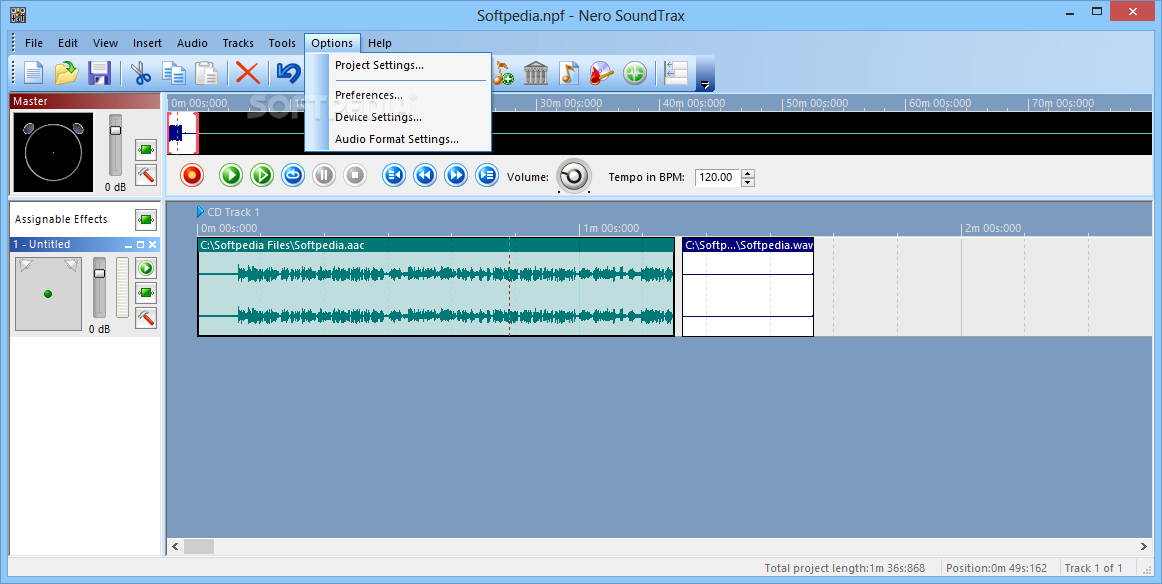The image size is (1162, 584).
Task: Choose Device Settings... from Options menu
Action: (x=399, y=117)
